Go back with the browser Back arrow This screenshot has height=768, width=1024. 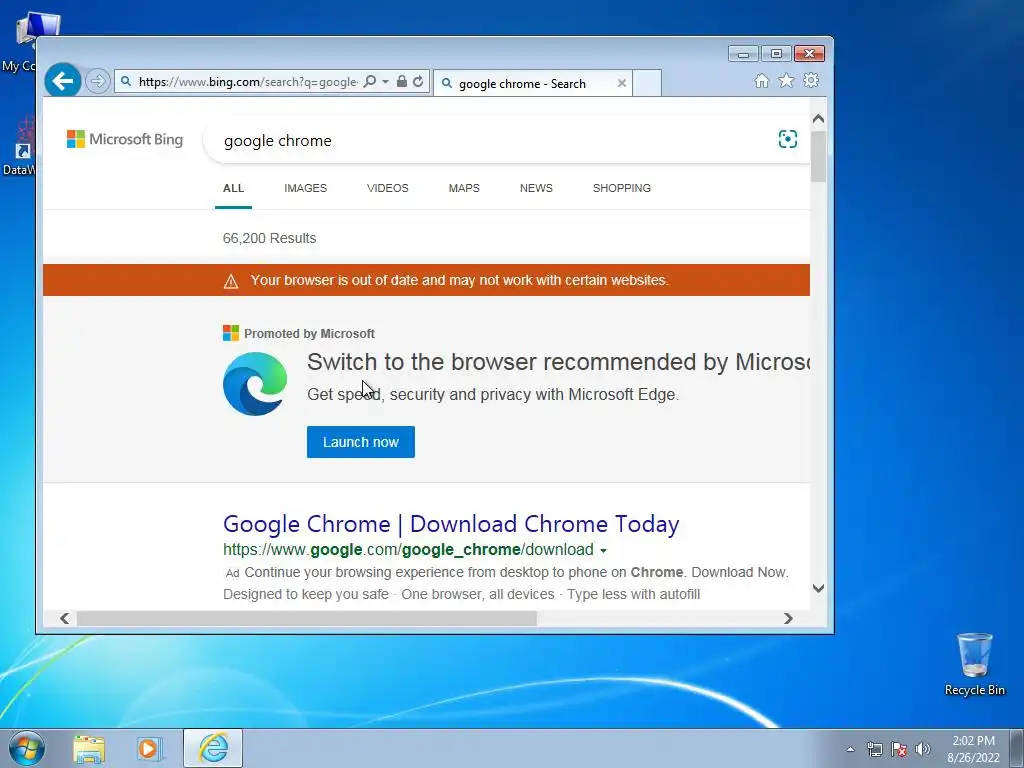(x=63, y=81)
